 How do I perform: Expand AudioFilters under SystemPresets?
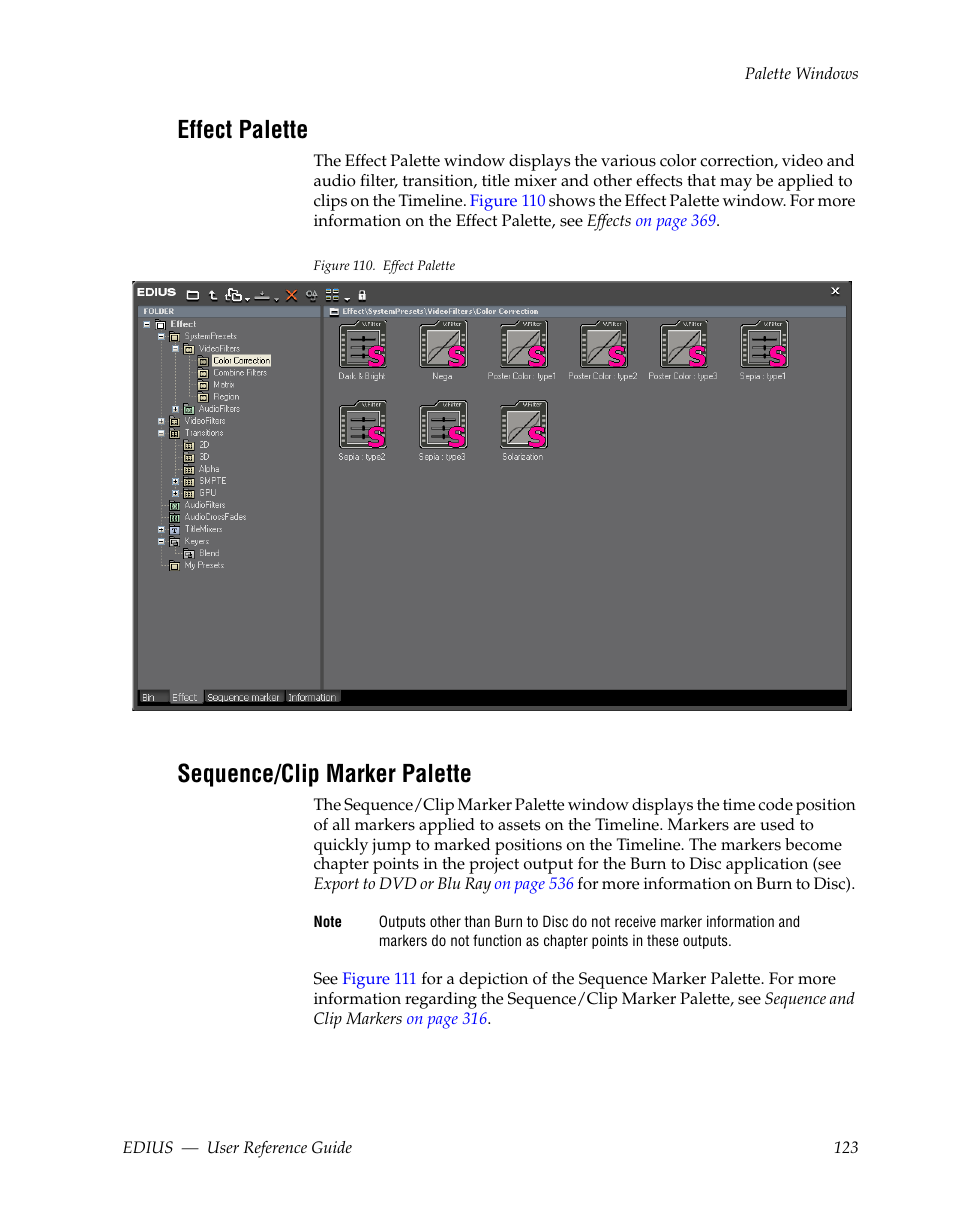click(x=175, y=409)
